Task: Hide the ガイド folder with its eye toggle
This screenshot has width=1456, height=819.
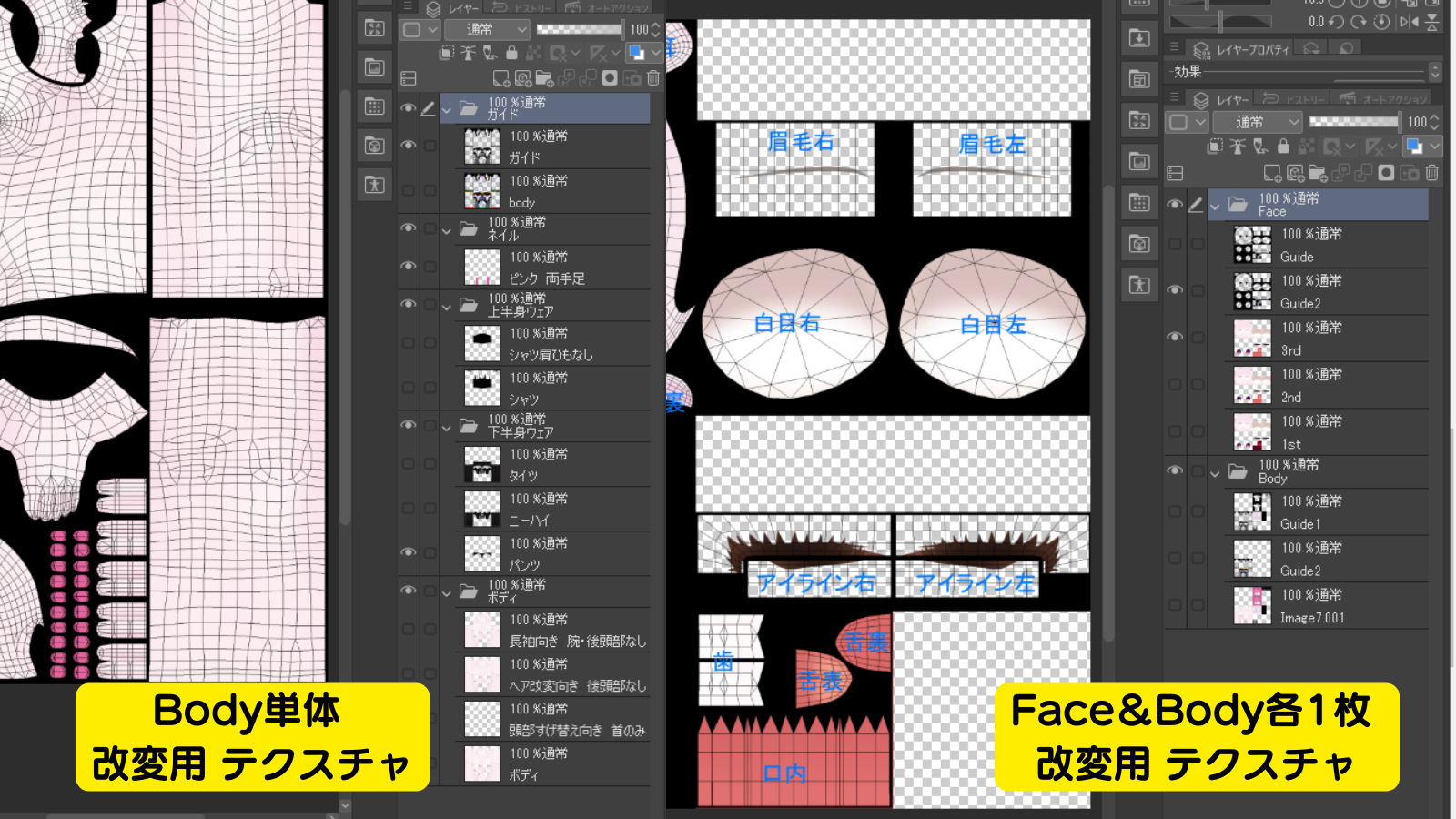Action: coord(409,107)
